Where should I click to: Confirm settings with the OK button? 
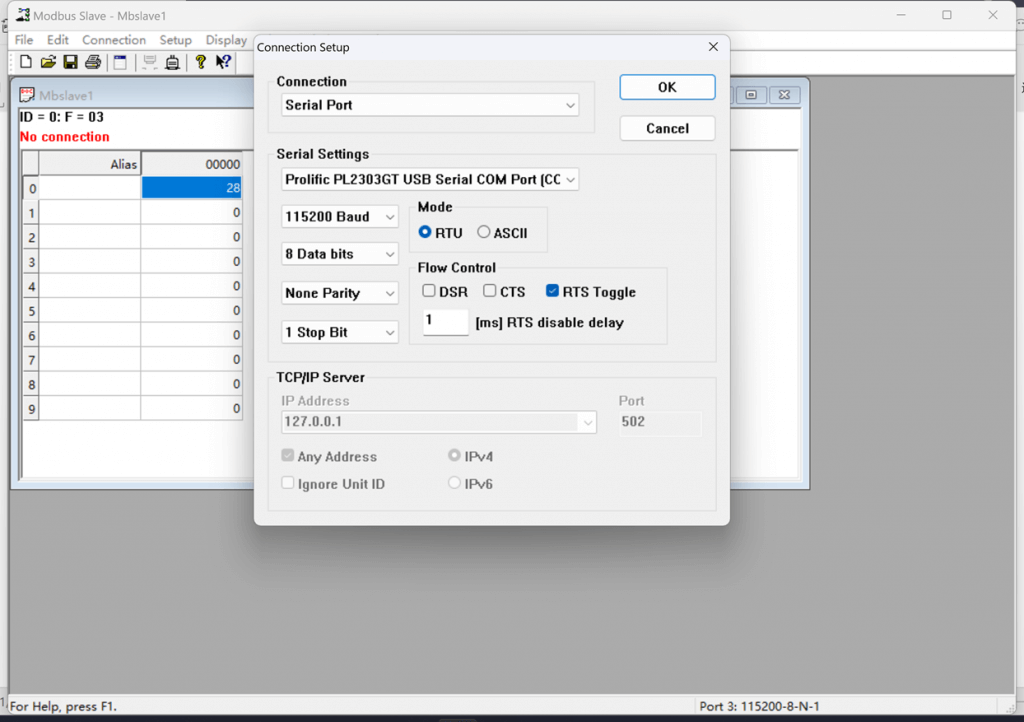[x=667, y=87]
